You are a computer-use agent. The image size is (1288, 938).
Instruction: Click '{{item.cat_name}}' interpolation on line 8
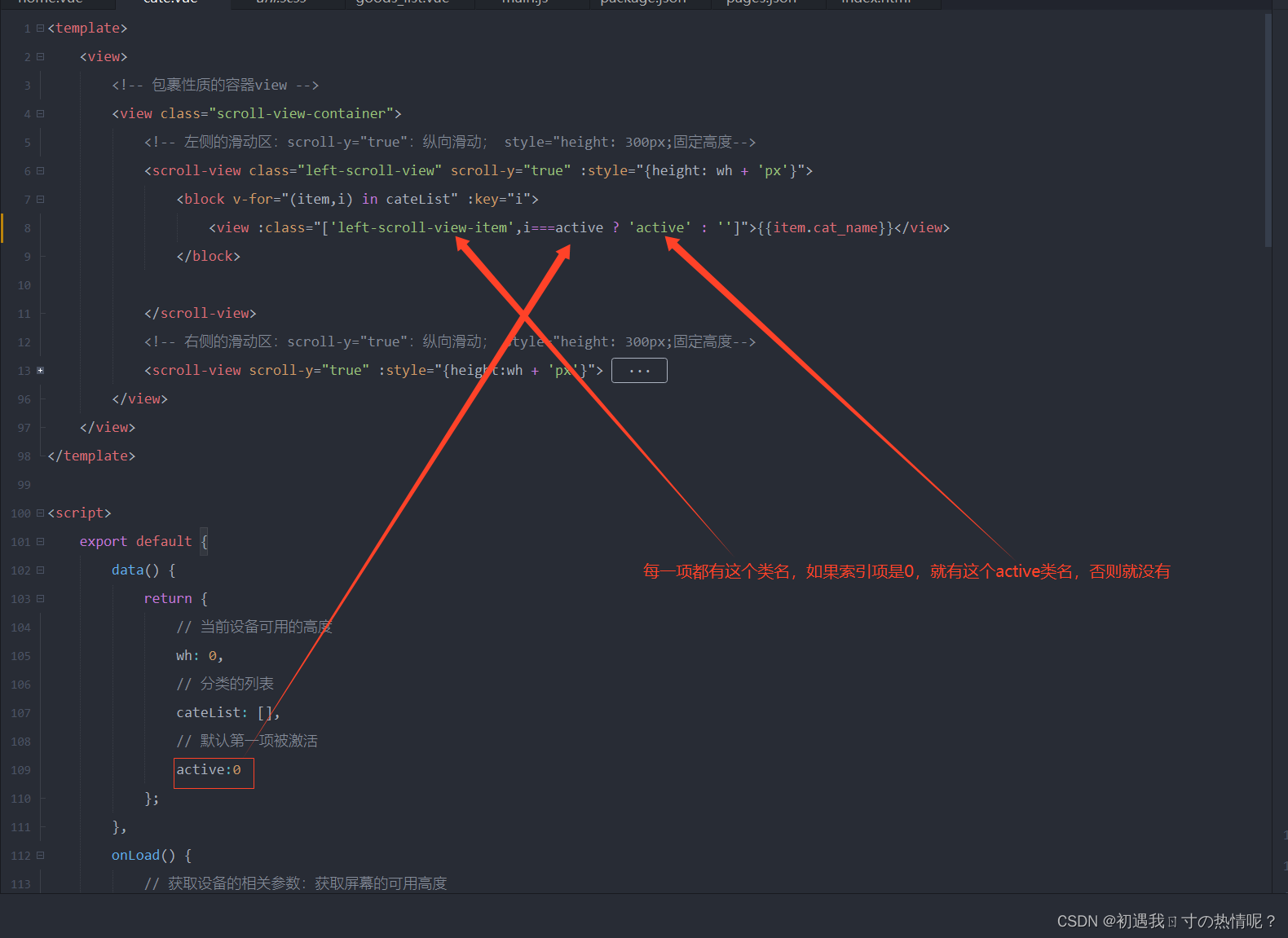point(825,228)
